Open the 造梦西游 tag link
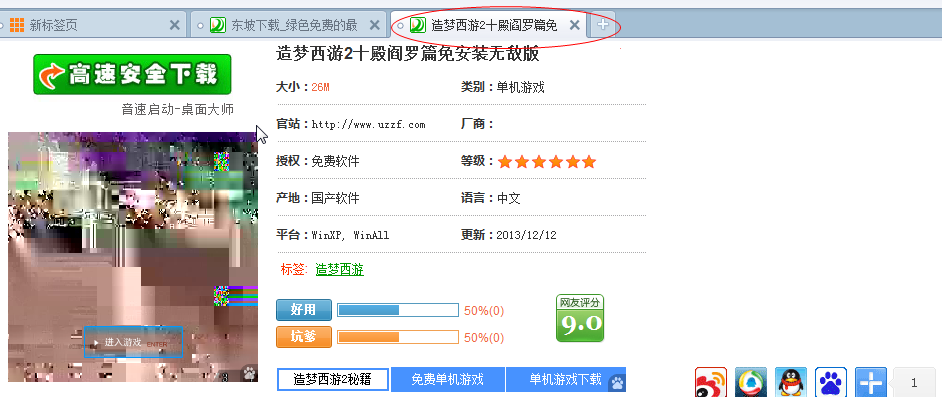Viewport: 942px width, 400px height. click(339, 270)
